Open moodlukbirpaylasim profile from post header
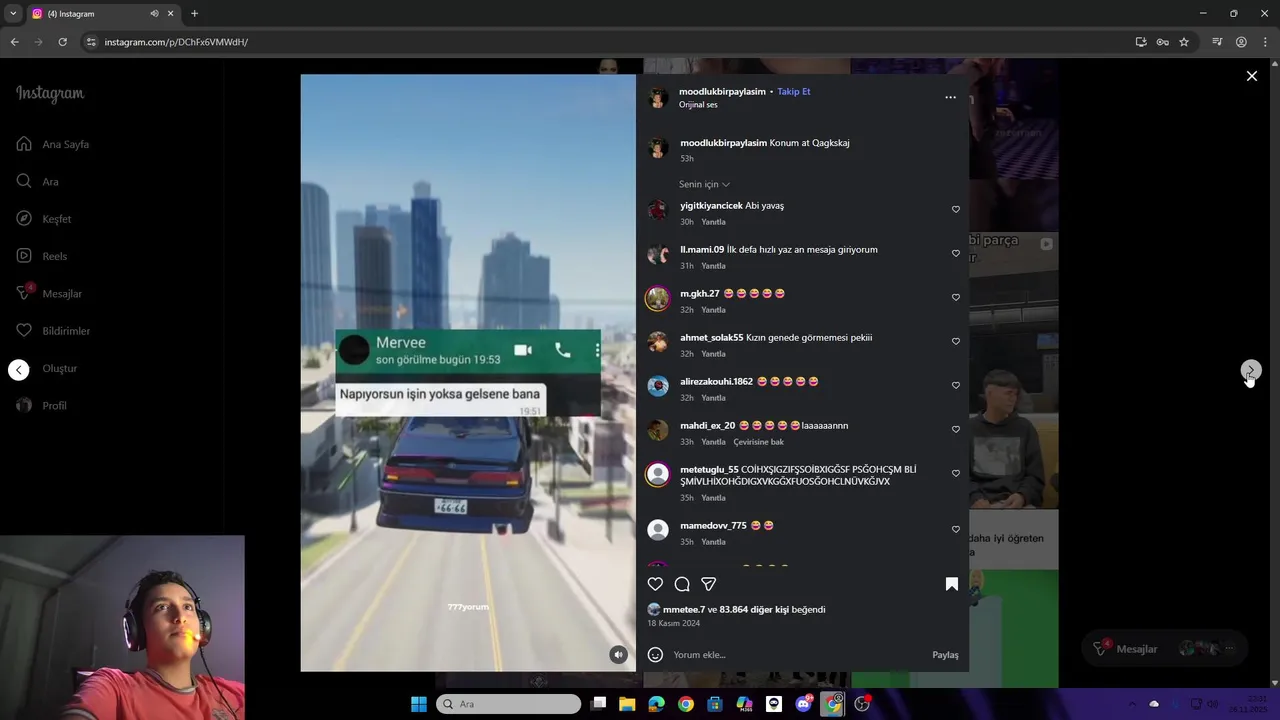The image size is (1280, 720). tap(722, 91)
